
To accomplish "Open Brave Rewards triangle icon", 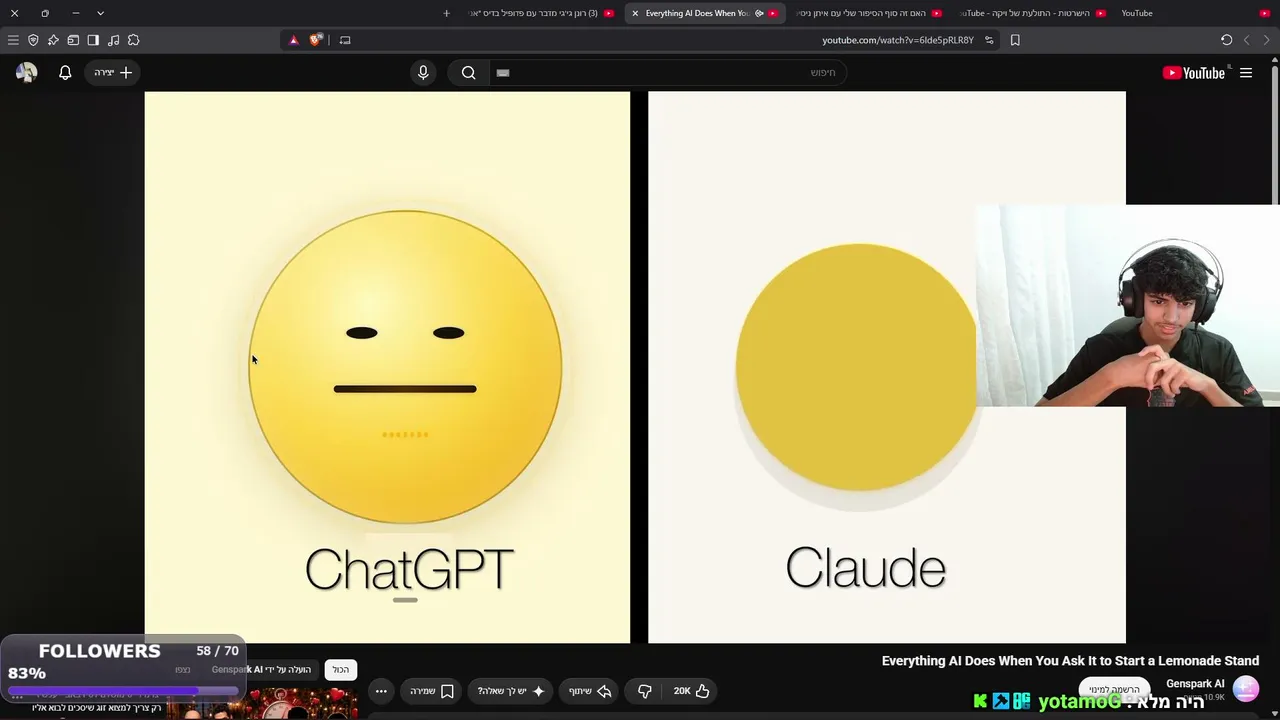I will 293,40.
